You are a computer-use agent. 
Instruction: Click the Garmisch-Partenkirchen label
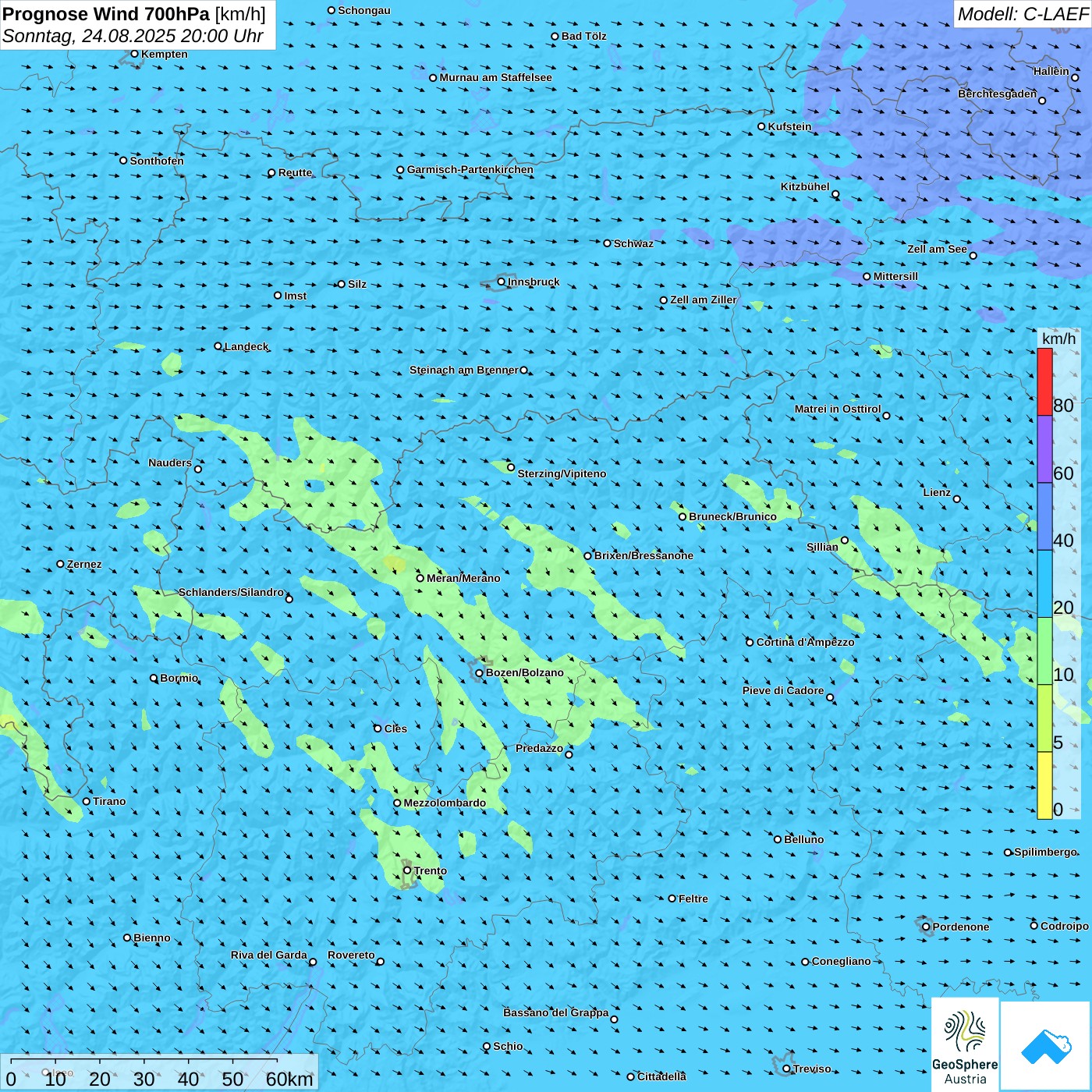(470, 169)
